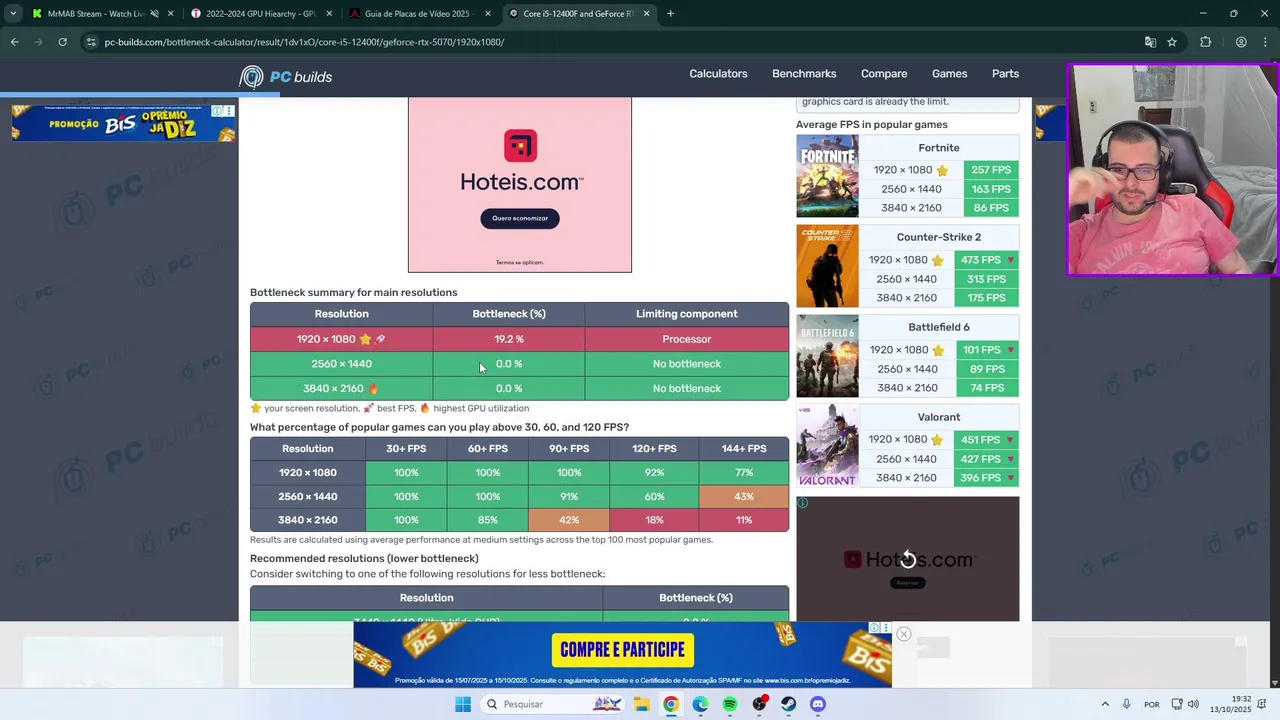
Task: Open Steam from the taskbar
Action: coord(788,704)
